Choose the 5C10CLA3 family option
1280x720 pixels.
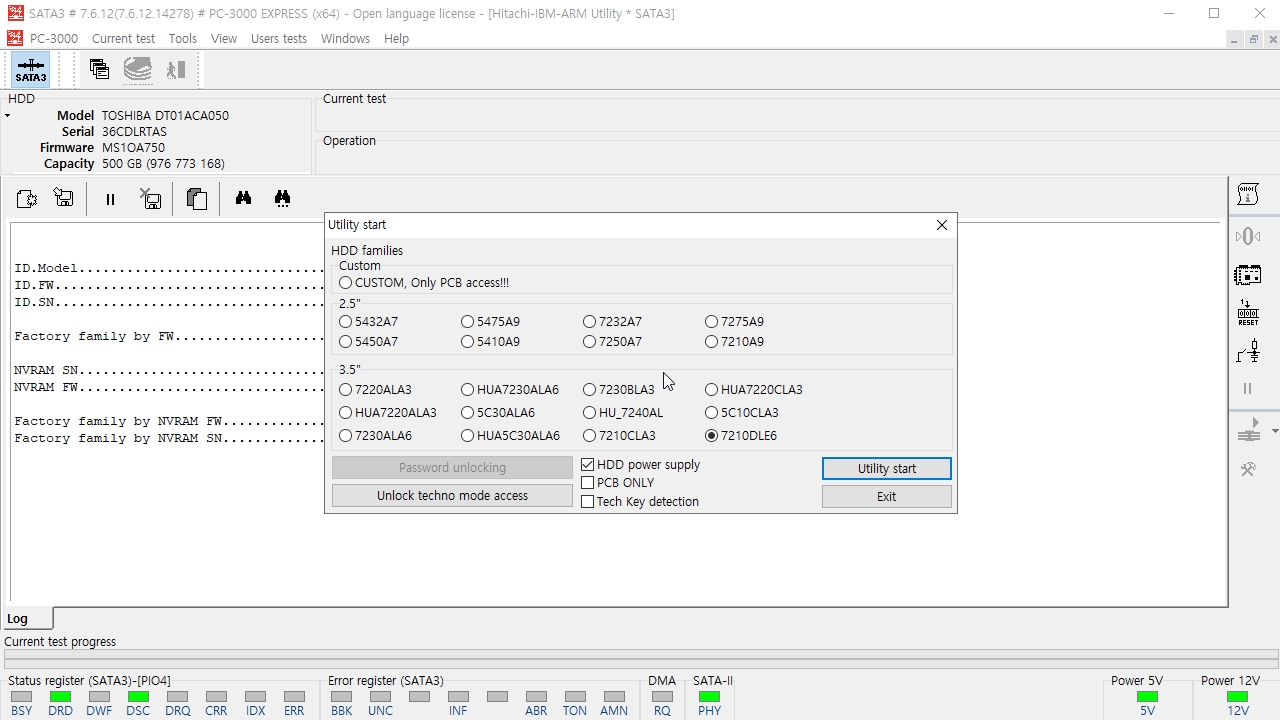(x=711, y=413)
